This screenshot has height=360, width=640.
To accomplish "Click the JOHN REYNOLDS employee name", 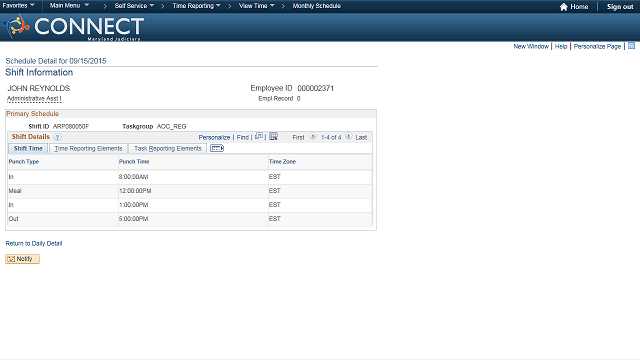I will click(39, 89).
